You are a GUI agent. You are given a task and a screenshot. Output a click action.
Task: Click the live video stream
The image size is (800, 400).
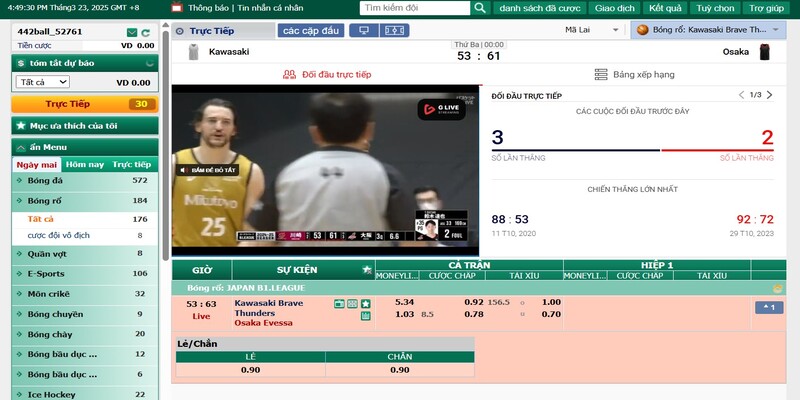[x=326, y=170]
